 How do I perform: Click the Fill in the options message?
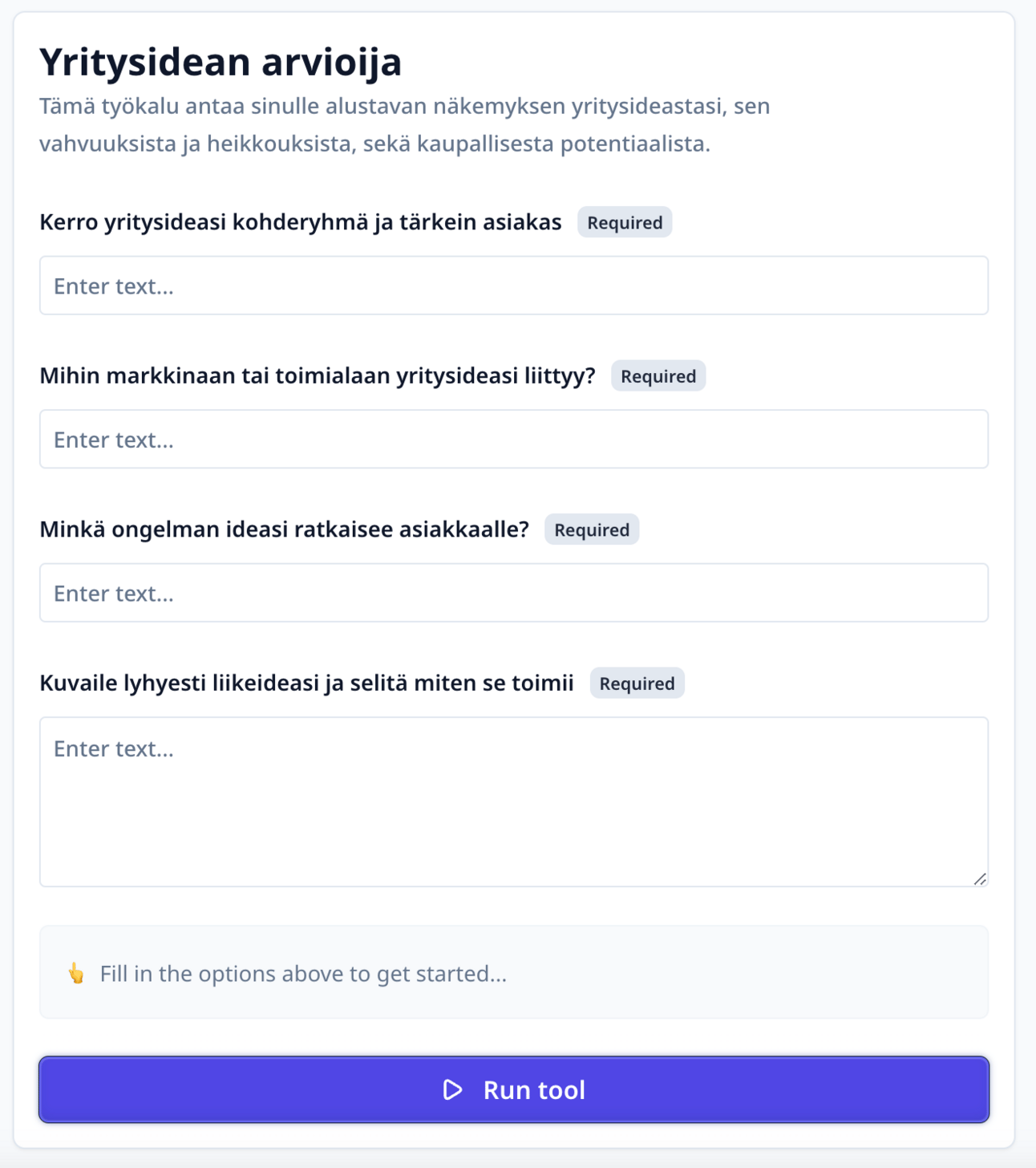[303, 973]
